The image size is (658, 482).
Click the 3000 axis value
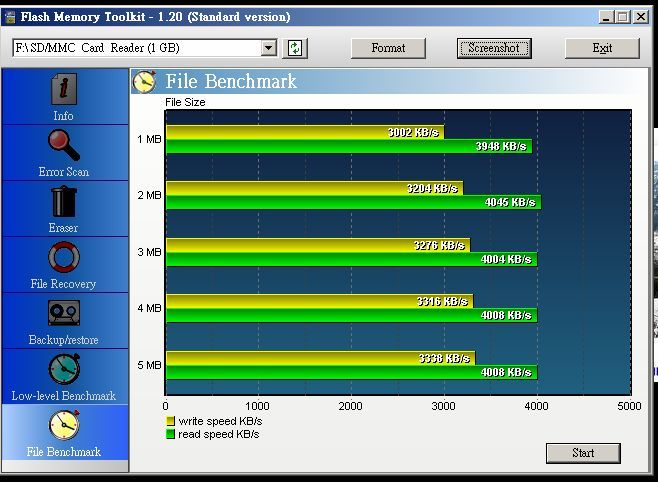coord(444,406)
